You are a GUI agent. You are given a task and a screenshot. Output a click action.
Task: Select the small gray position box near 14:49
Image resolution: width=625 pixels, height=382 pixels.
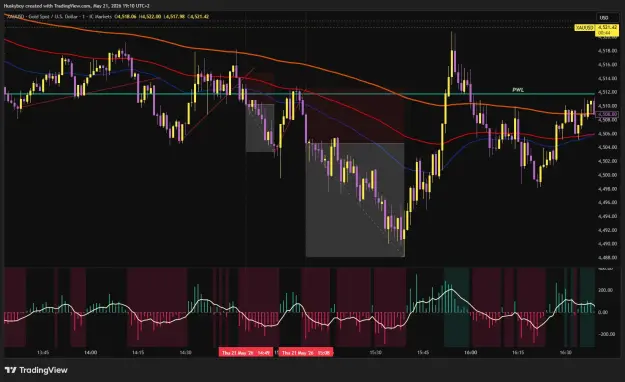[x=260, y=128]
